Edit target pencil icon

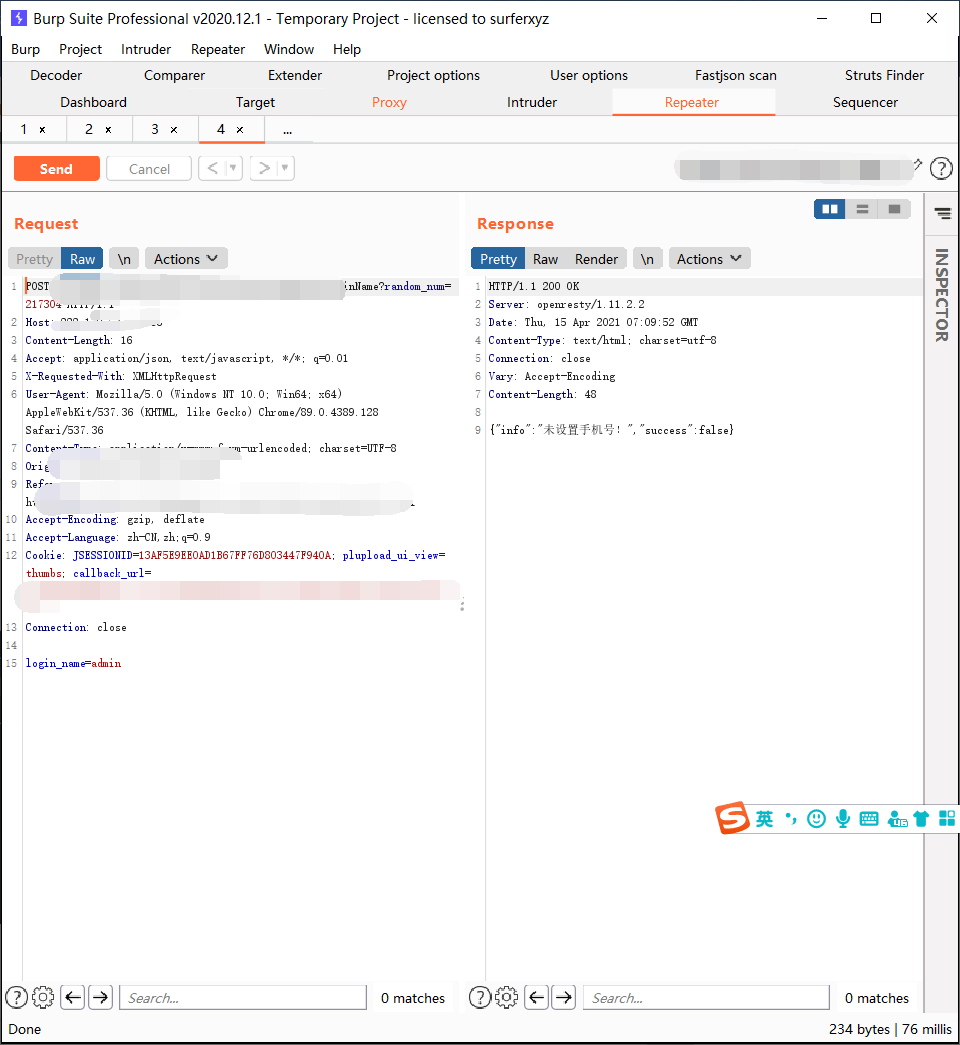pyautogui.click(x=918, y=163)
